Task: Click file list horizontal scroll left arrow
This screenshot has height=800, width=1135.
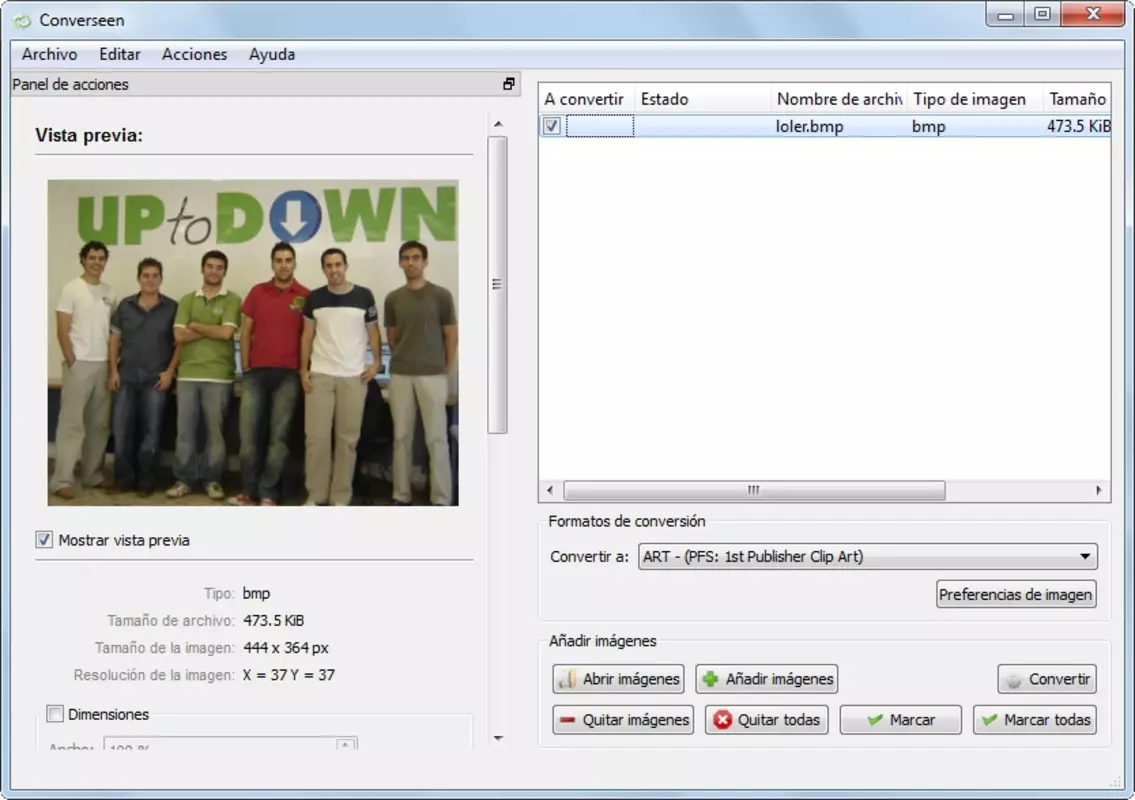Action: [550, 490]
